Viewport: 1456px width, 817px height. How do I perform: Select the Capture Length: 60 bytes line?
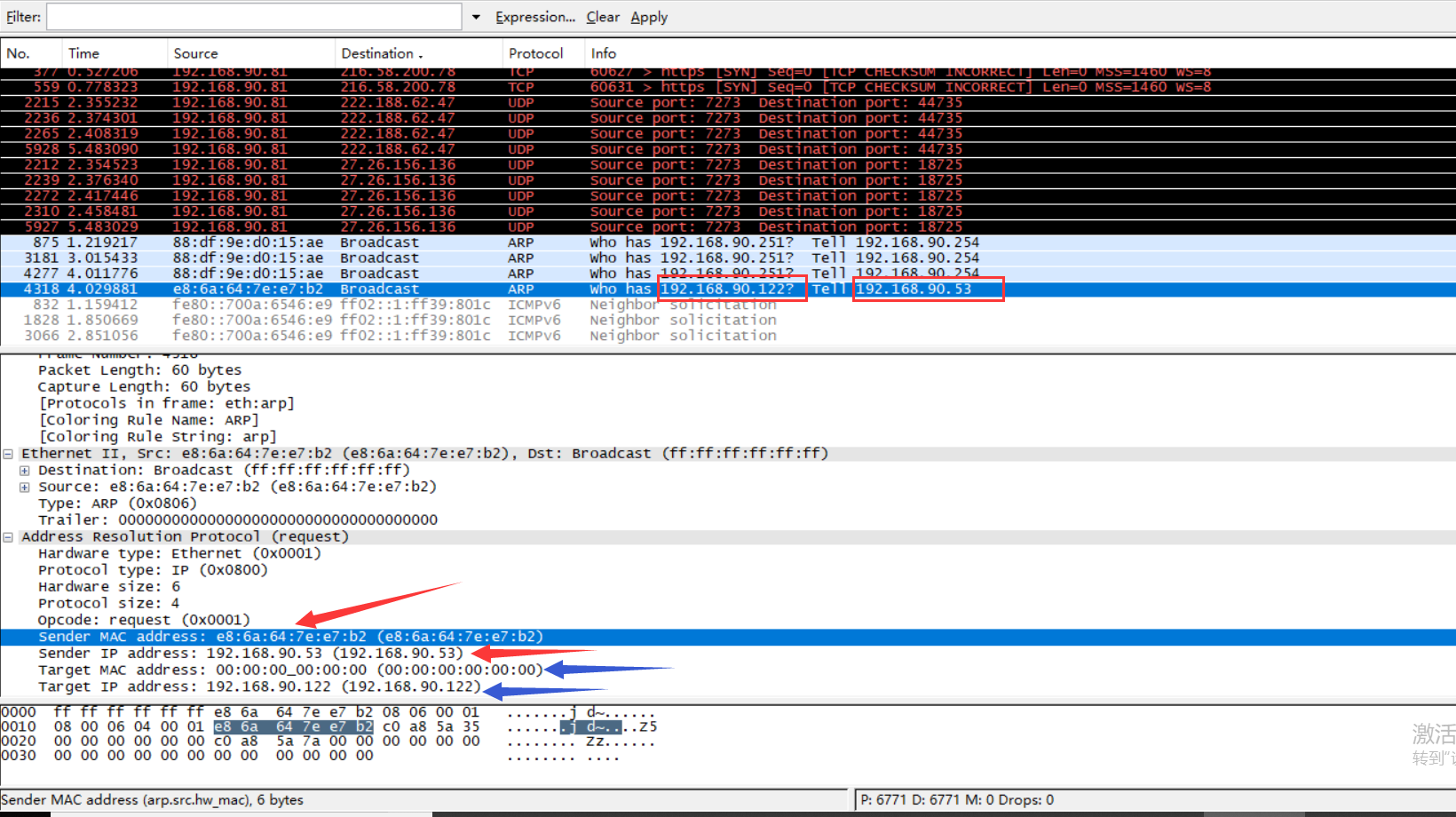(144, 387)
